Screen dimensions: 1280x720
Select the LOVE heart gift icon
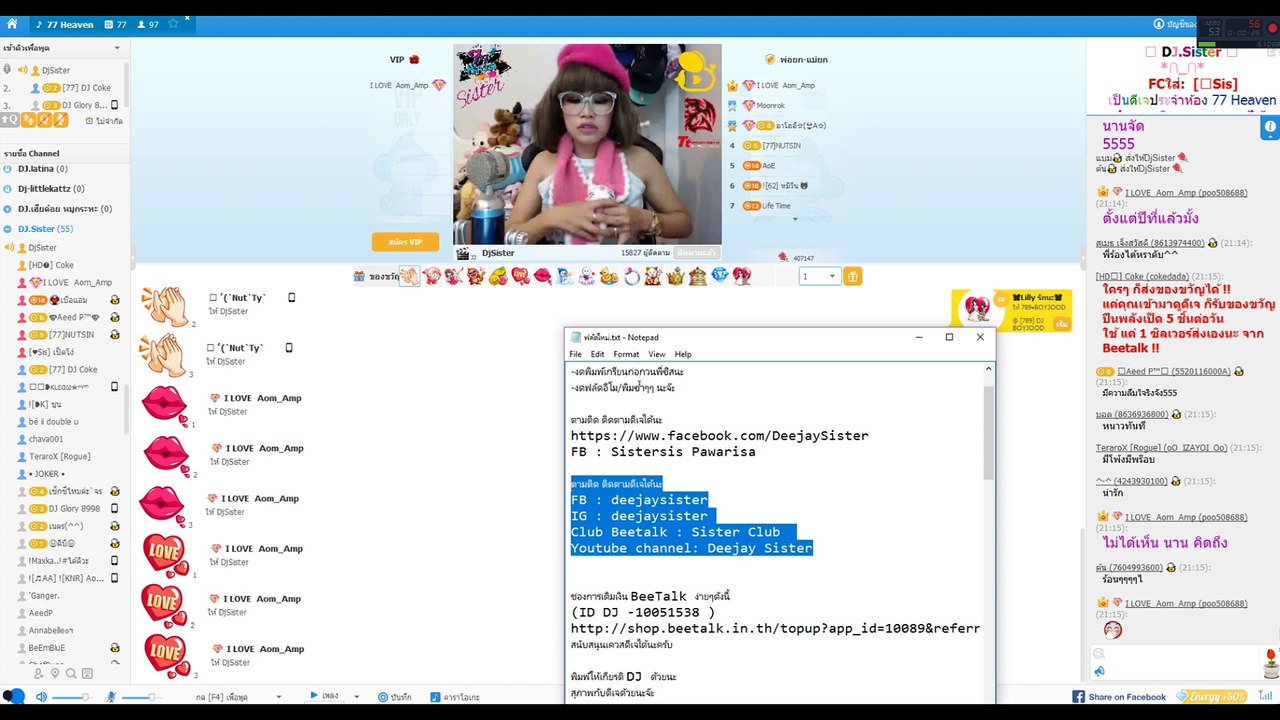point(519,276)
